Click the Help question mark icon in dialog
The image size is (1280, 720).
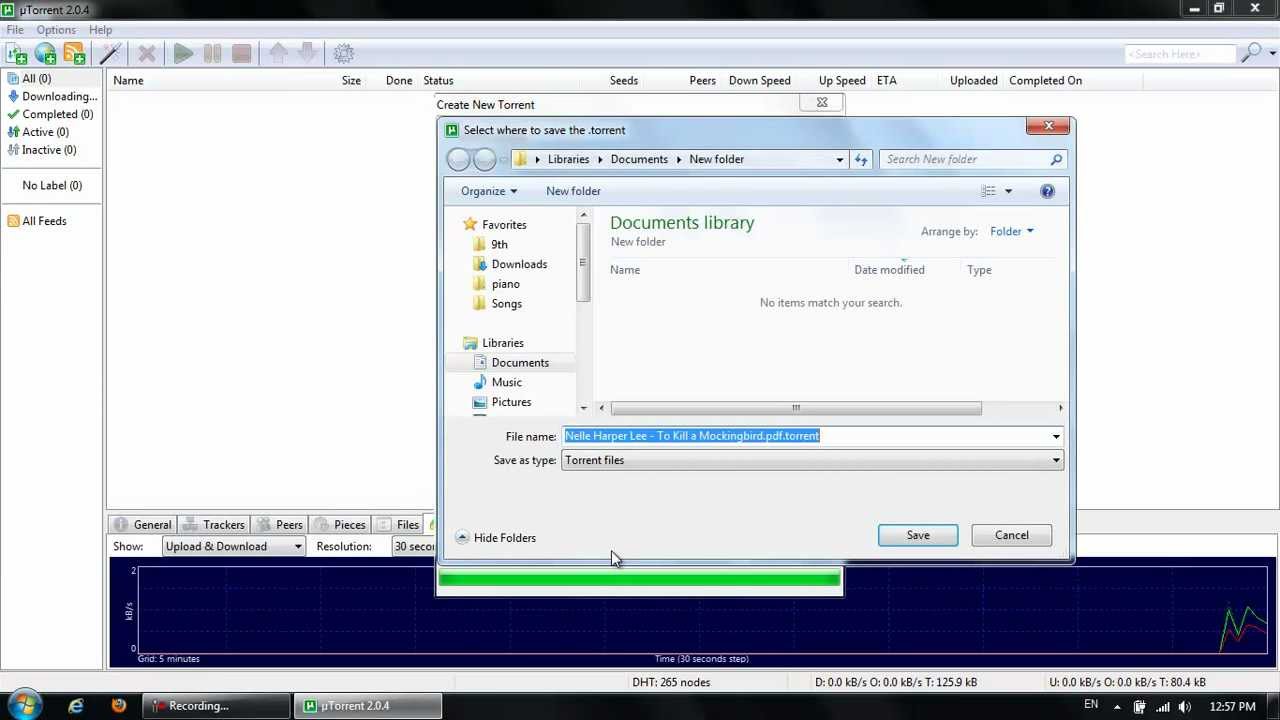1047,191
